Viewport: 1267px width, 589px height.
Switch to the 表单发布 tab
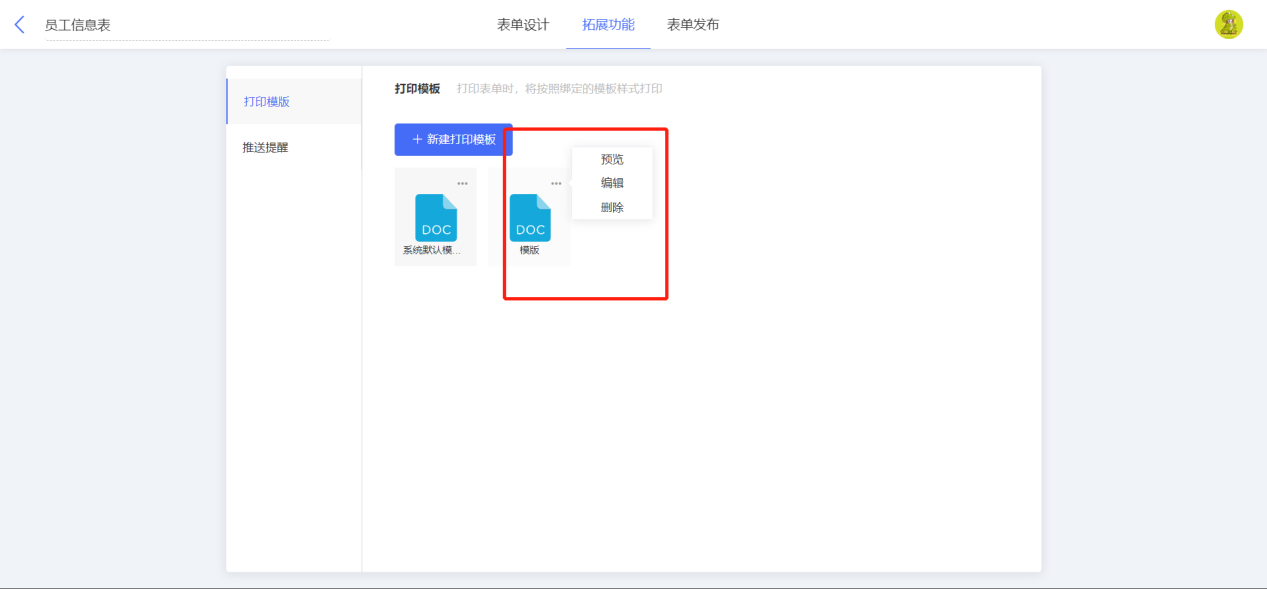[x=693, y=25]
